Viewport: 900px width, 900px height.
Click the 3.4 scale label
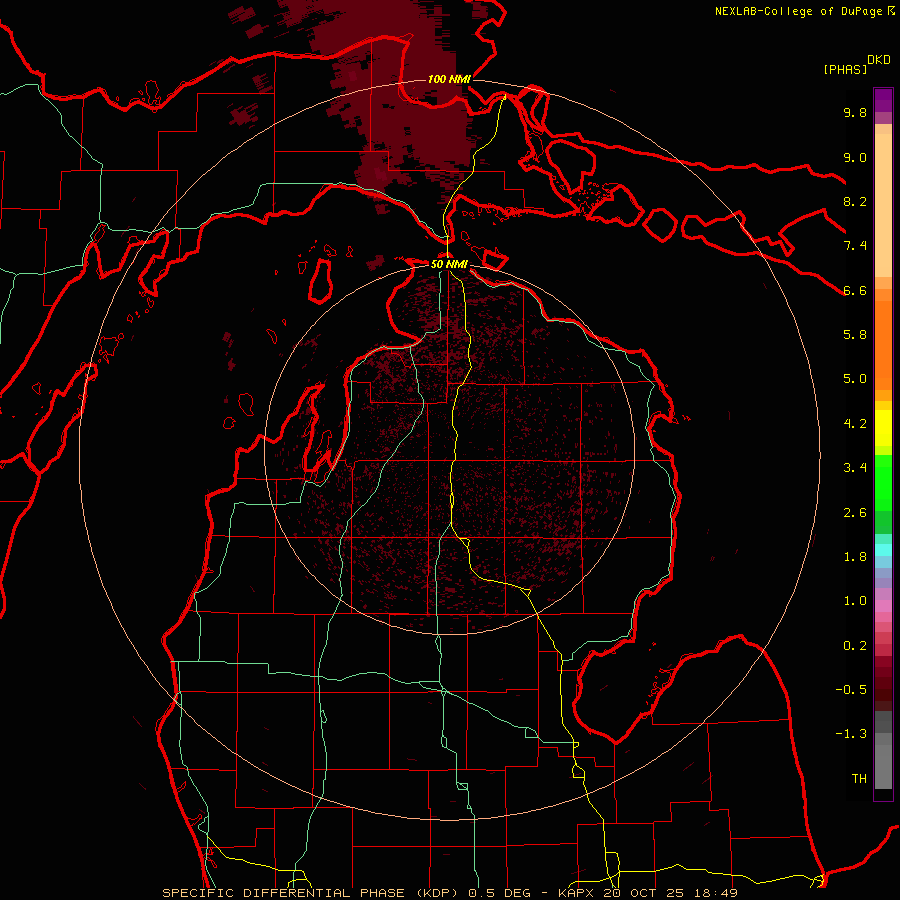pyautogui.click(x=855, y=468)
